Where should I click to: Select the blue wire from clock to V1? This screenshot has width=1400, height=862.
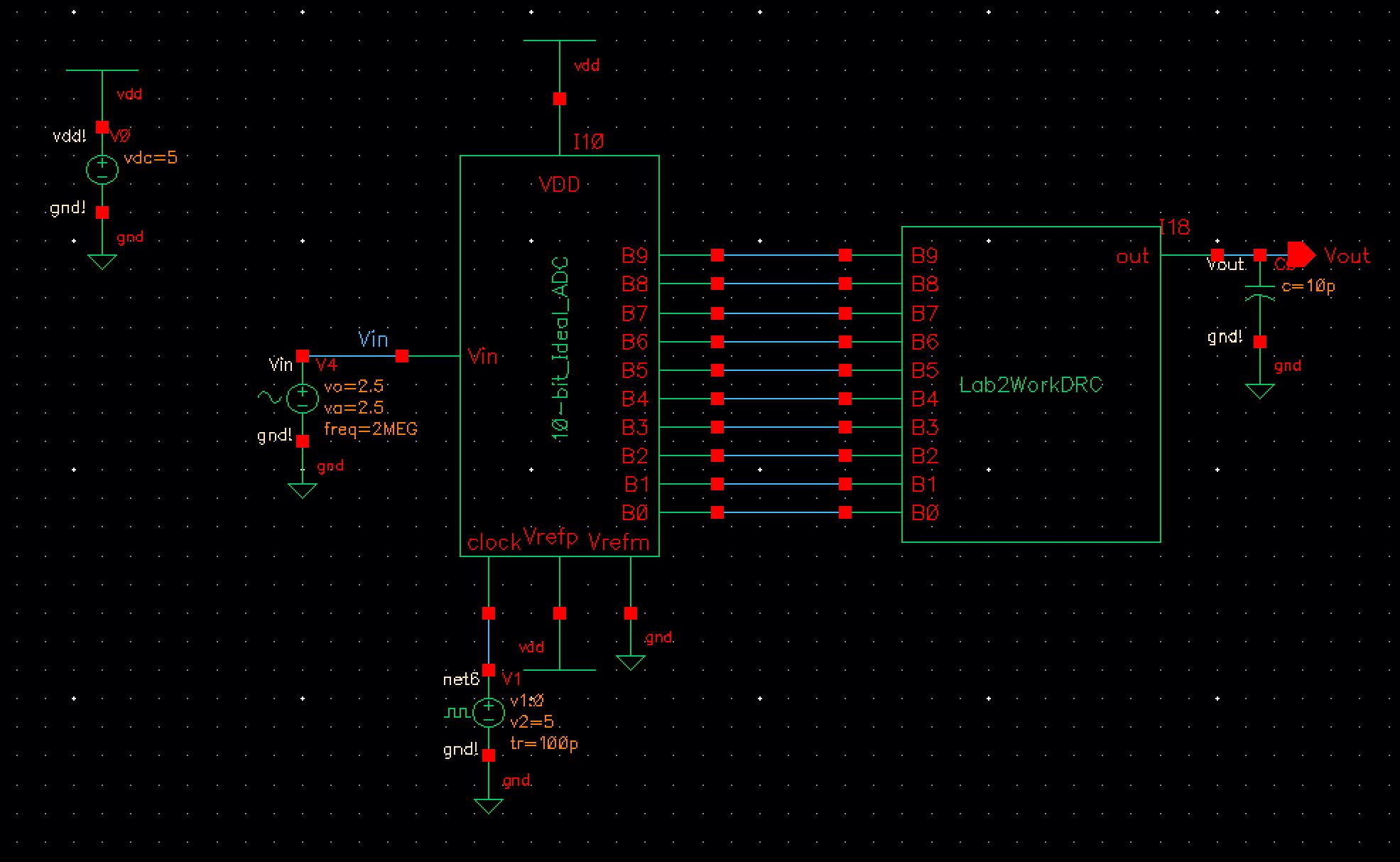pyautogui.click(x=489, y=641)
